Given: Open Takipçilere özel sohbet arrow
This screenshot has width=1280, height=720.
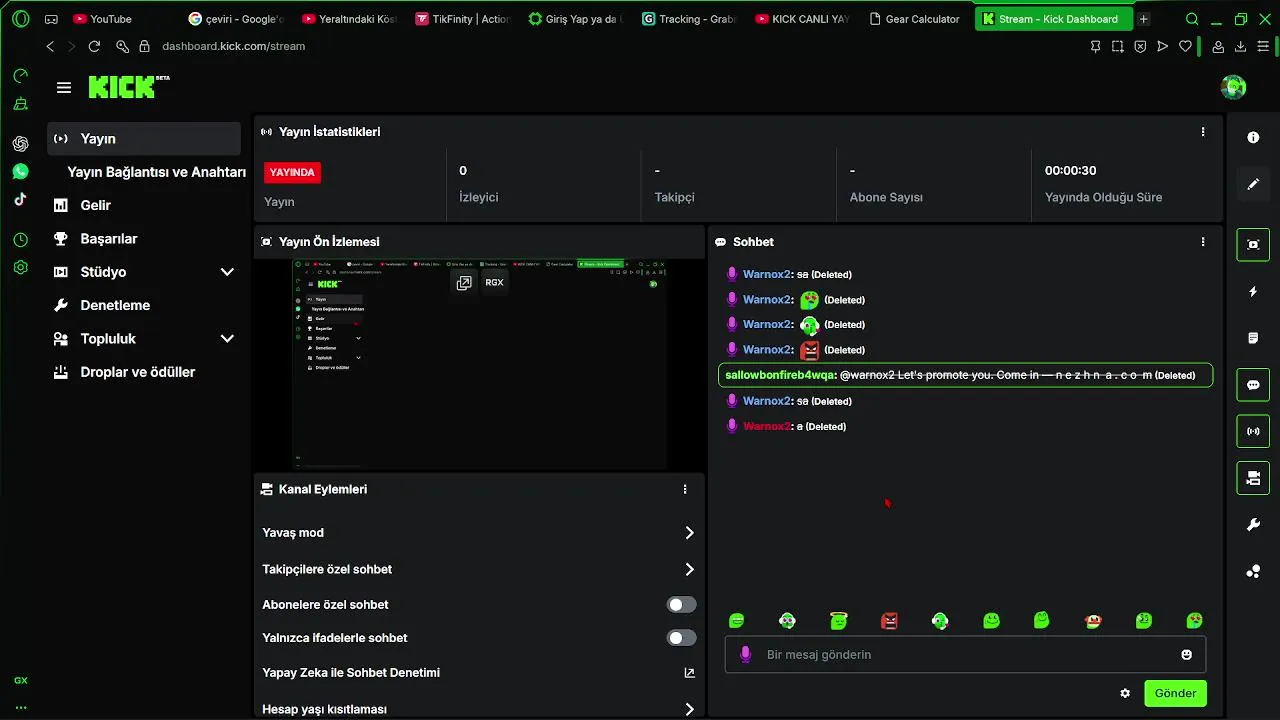Looking at the screenshot, I should (689, 569).
